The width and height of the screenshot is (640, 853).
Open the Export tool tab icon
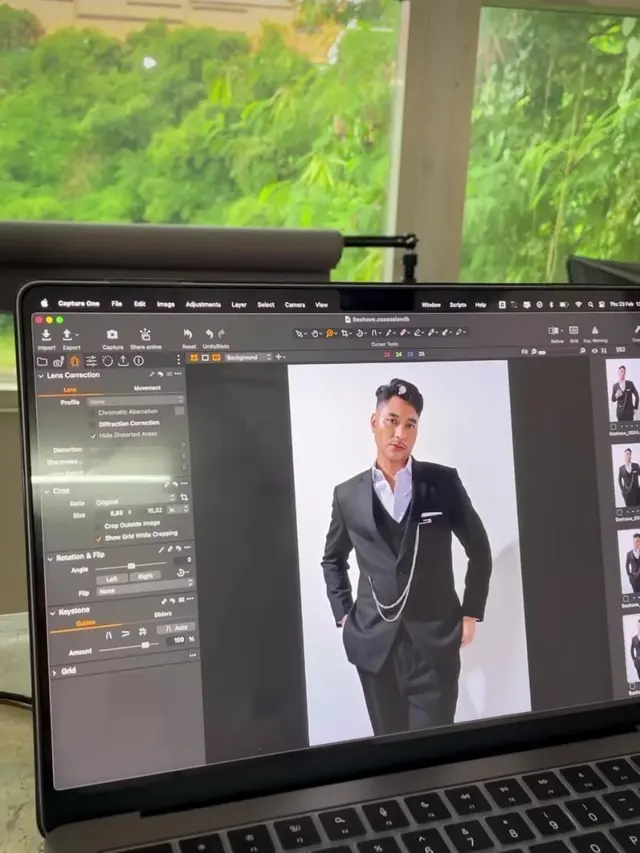pos(123,361)
